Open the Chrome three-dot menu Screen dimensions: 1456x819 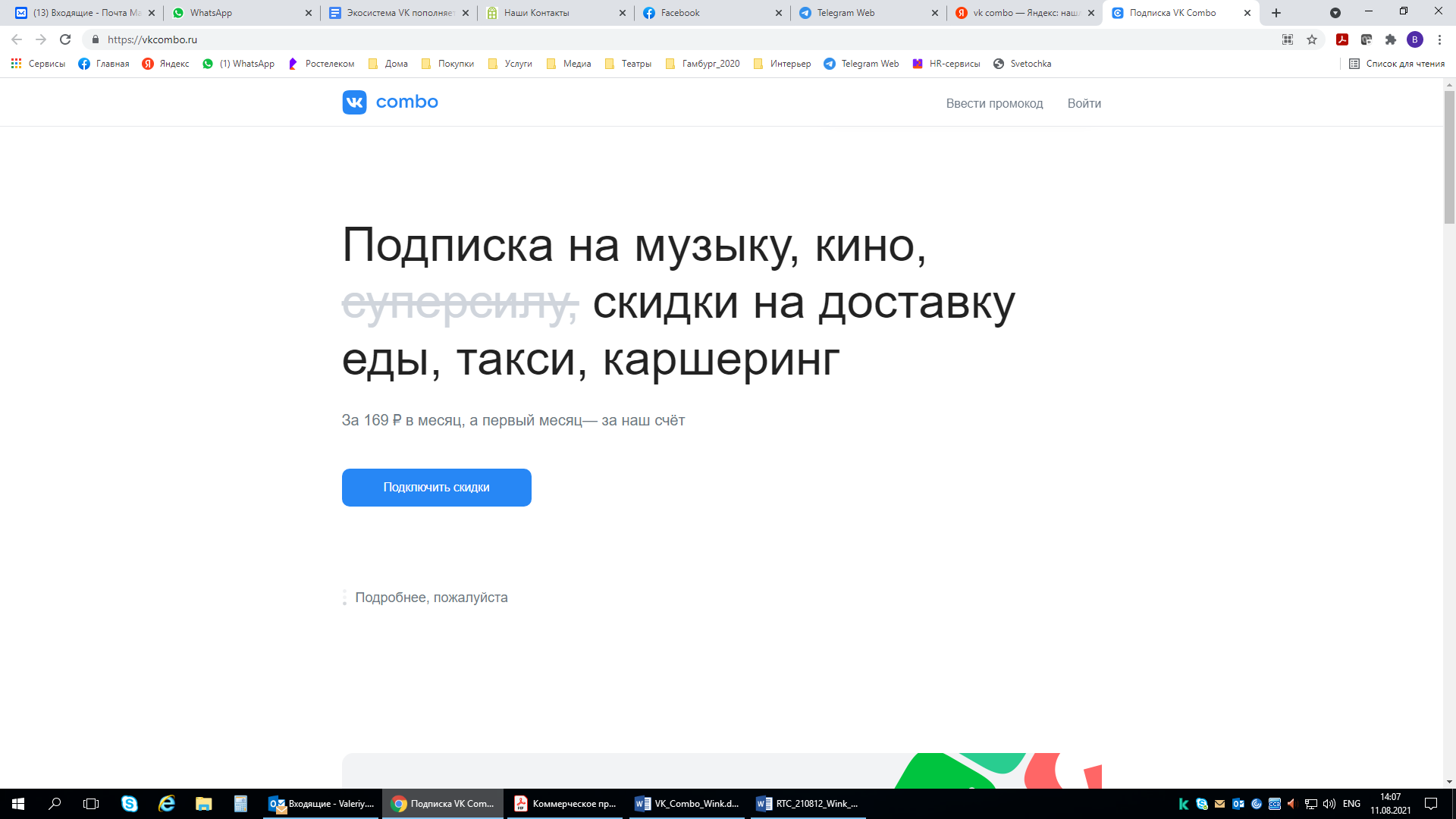[x=1440, y=39]
